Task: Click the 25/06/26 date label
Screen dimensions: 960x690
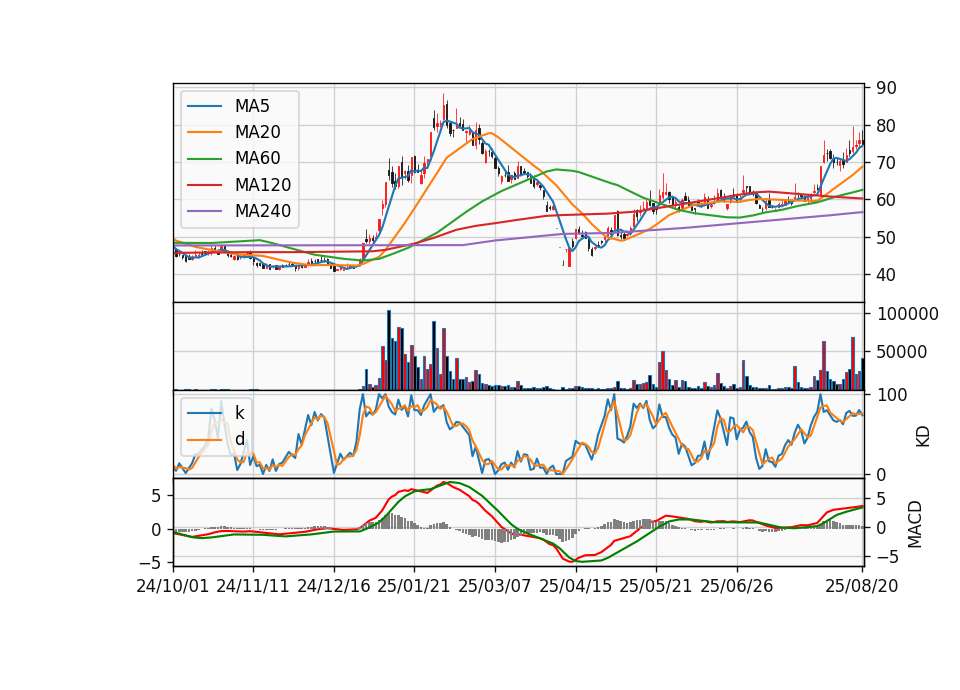Action: (737, 586)
